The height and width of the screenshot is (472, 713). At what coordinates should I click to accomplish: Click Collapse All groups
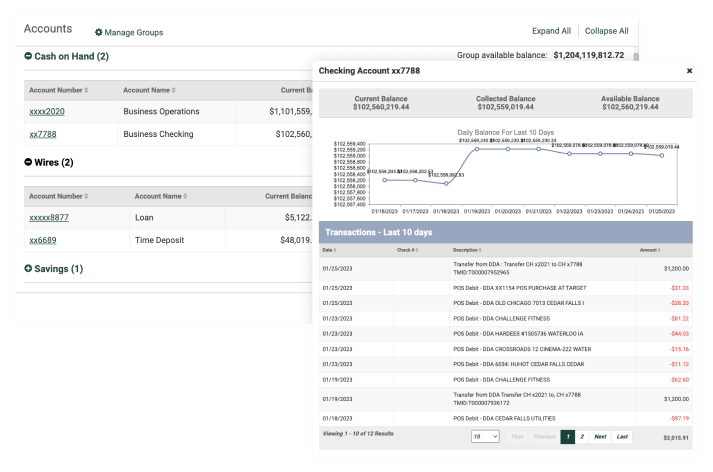607,31
